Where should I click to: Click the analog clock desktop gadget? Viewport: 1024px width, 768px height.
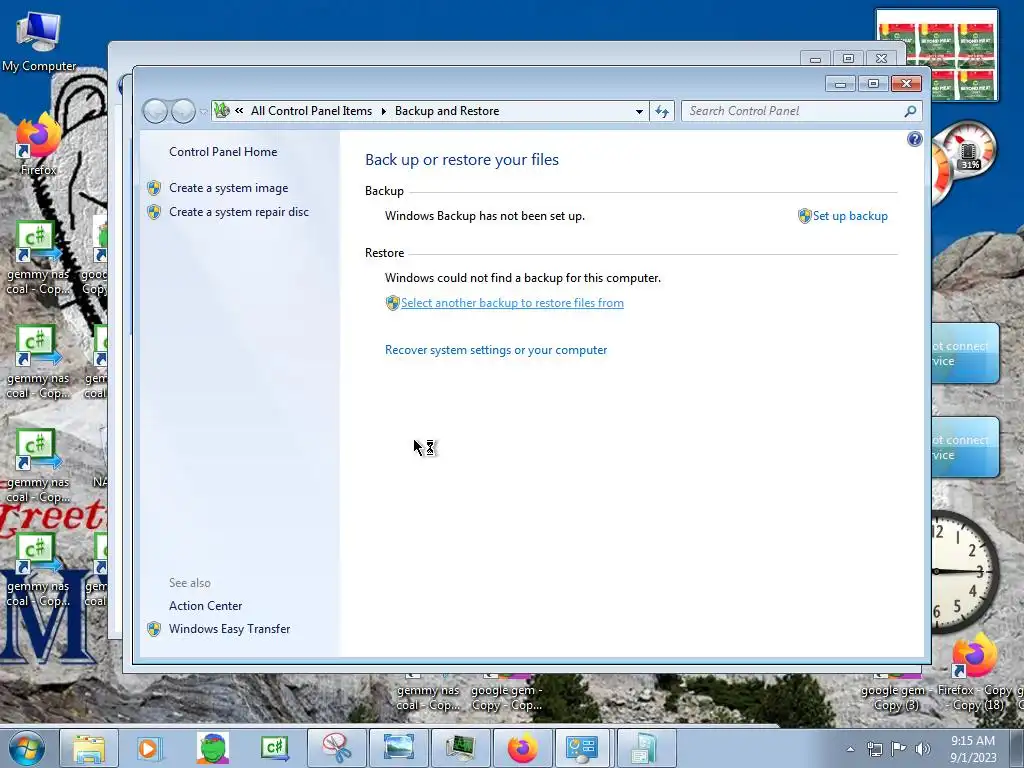965,572
